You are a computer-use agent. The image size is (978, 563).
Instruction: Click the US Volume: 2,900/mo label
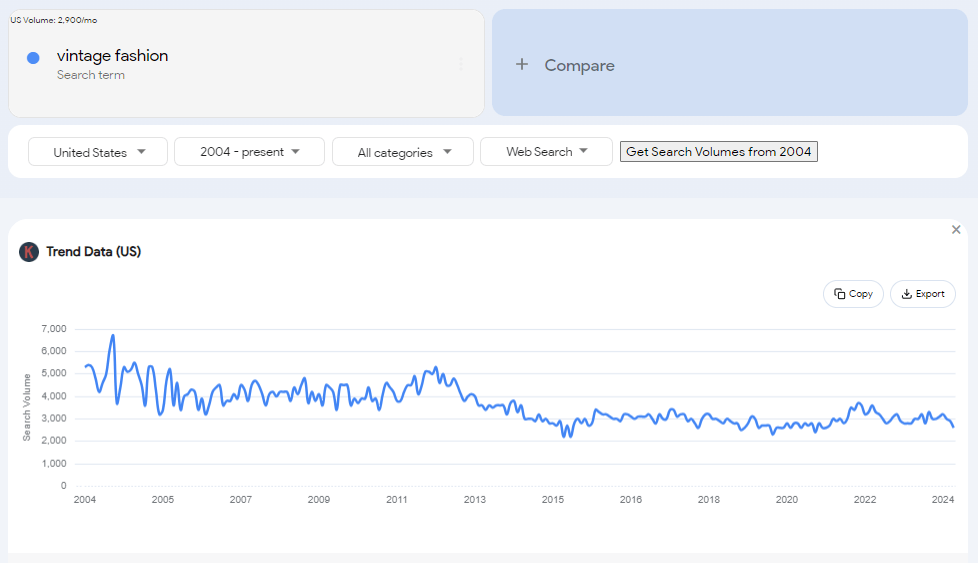tap(54, 20)
